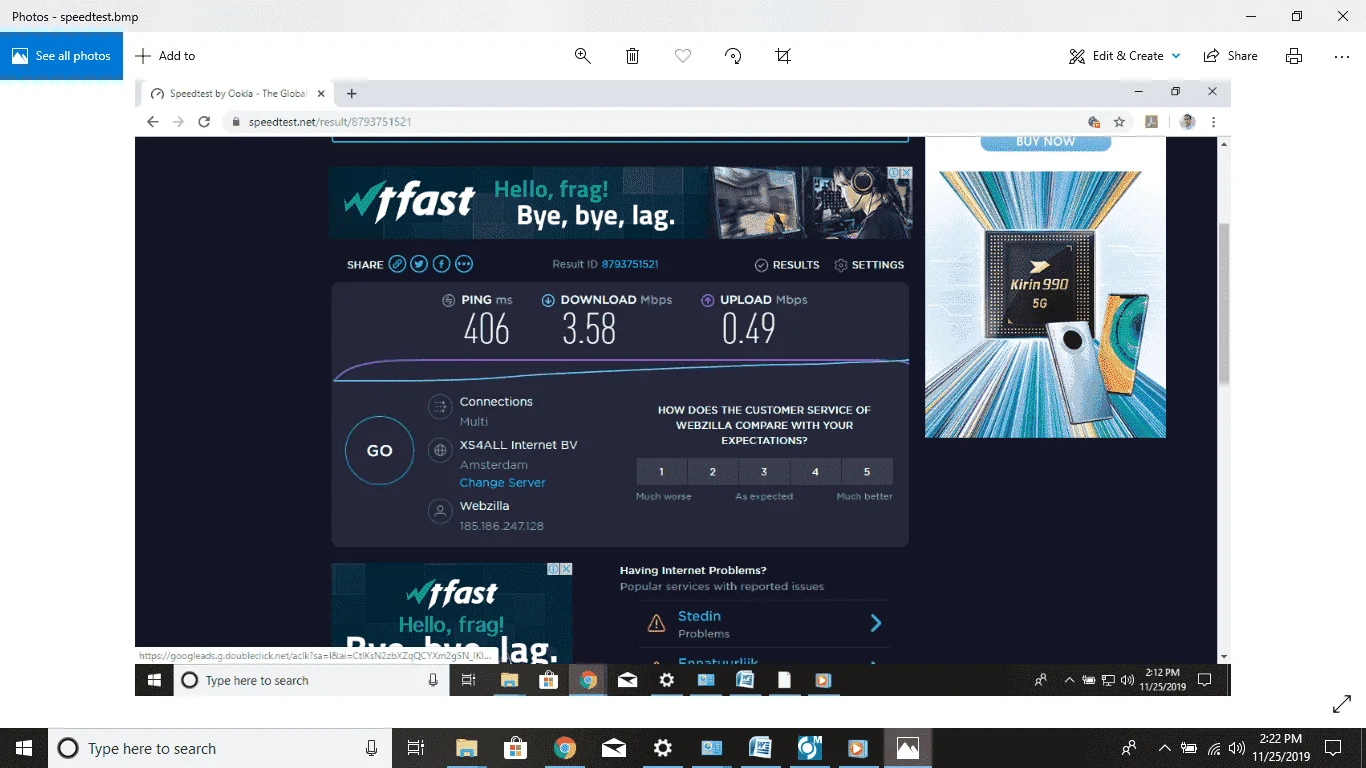Click the share link icon beside SHARE
Viewport: 1366px width, 768px height.
click(x=397, y=265)
